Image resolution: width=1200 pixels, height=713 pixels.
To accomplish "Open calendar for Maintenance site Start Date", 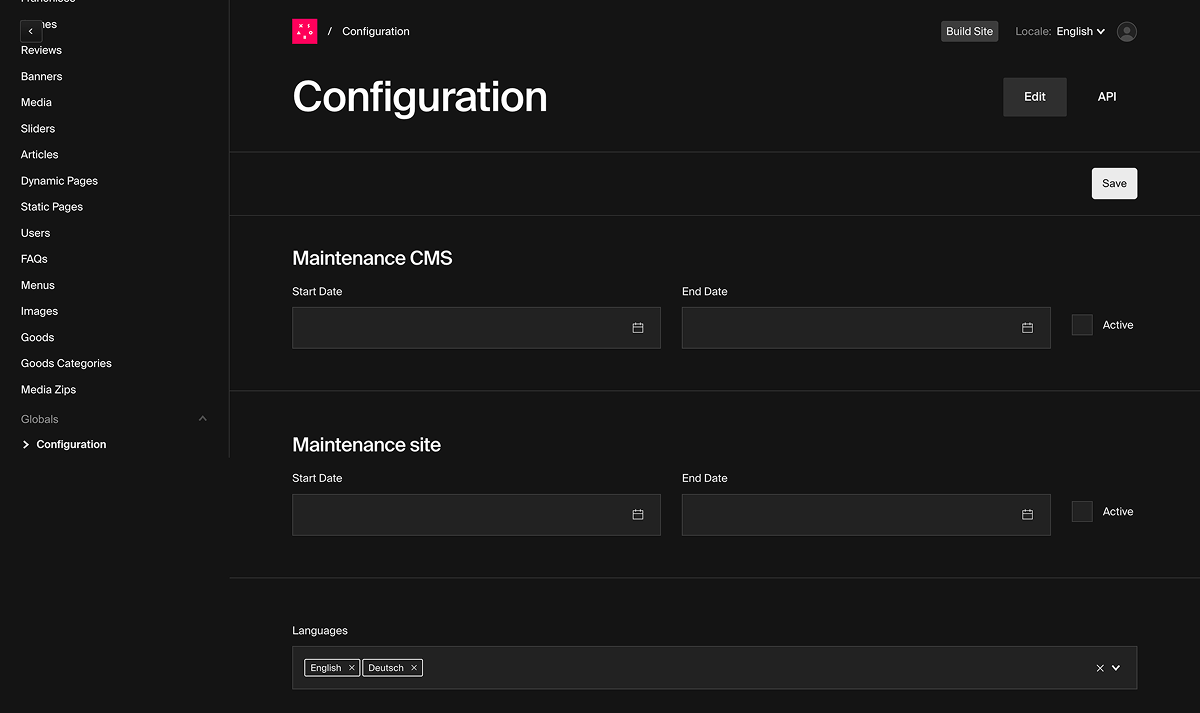I will [x=638, y=515].
